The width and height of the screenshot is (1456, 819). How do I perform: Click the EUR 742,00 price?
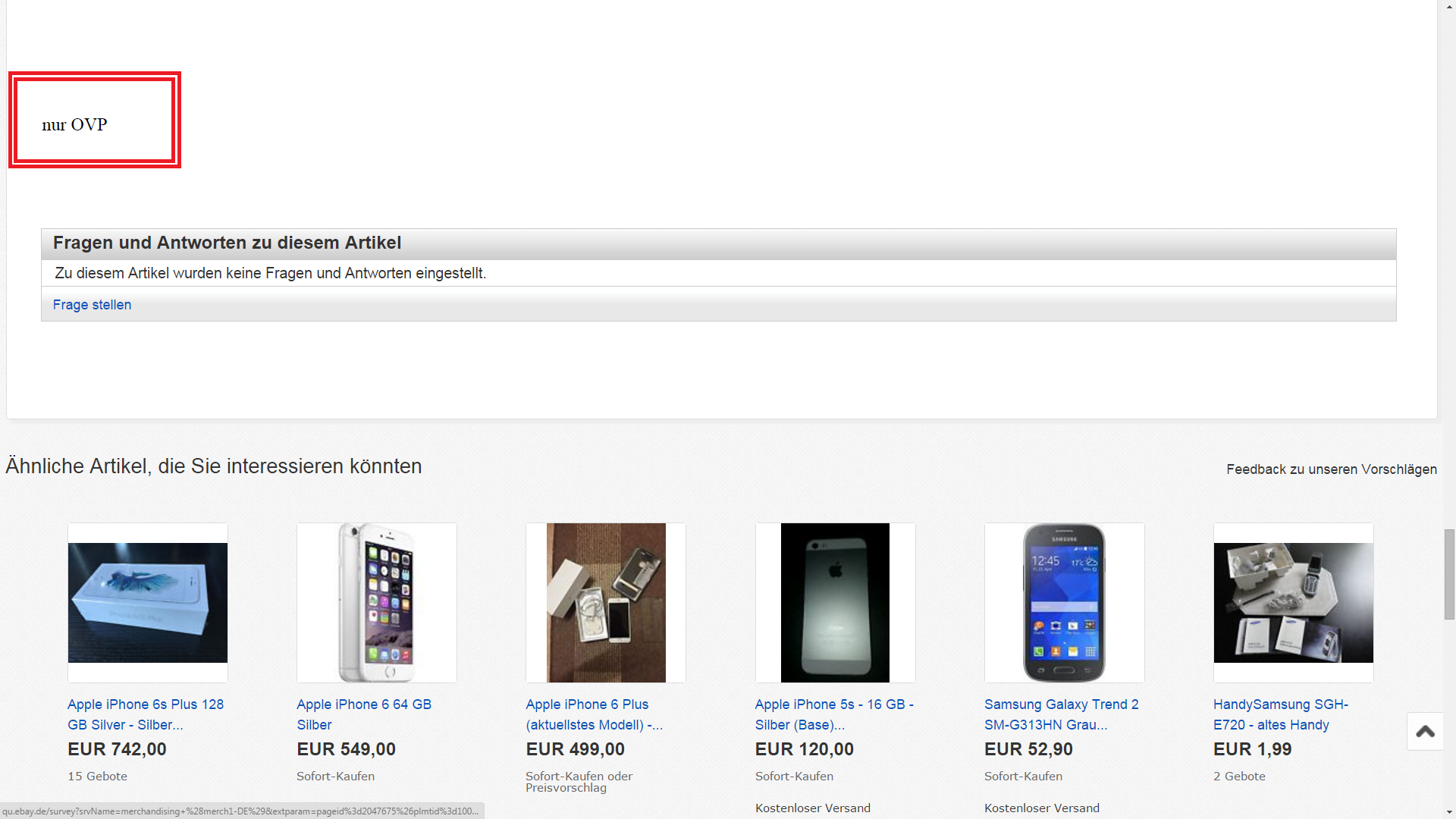[117, 749]
